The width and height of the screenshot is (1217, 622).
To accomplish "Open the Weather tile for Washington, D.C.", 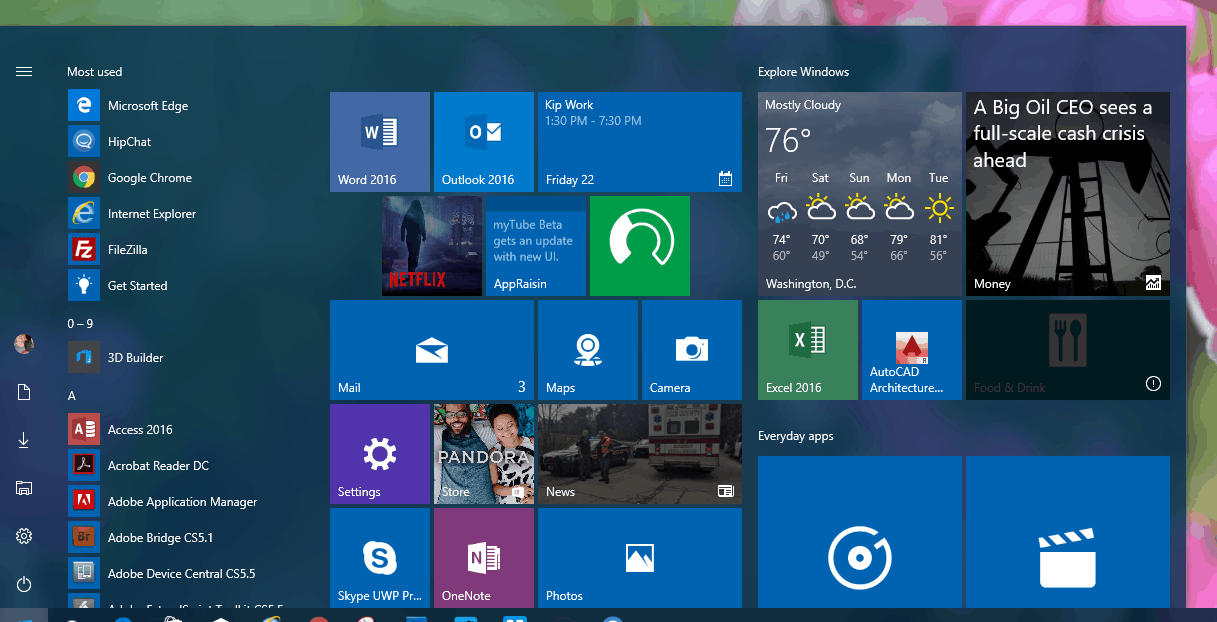I will coord(860,194).
